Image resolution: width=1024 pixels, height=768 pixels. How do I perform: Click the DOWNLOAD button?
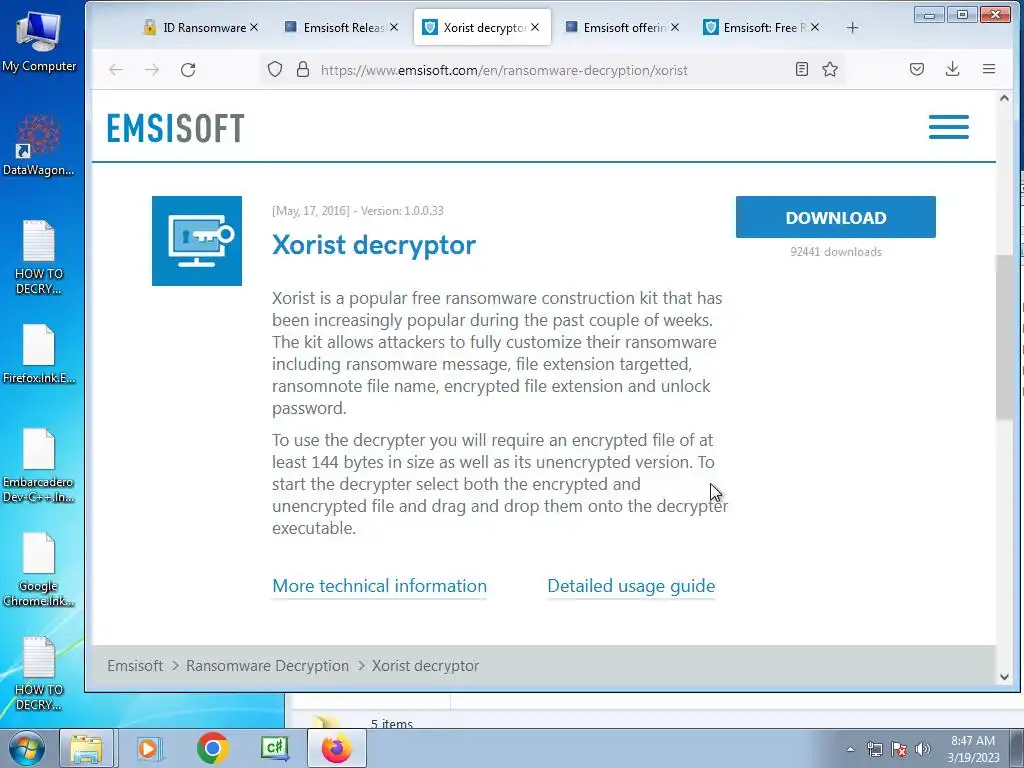(x=835, y=217)
